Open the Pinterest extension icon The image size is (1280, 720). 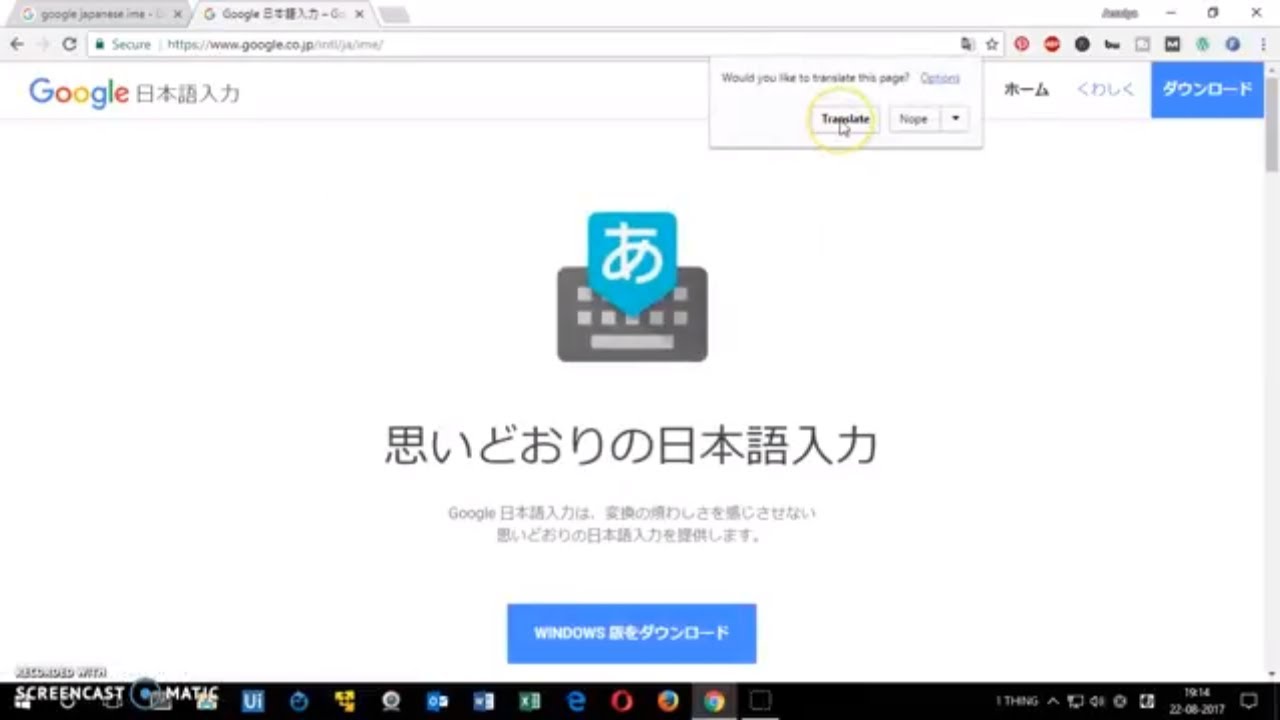[1022, 44]
